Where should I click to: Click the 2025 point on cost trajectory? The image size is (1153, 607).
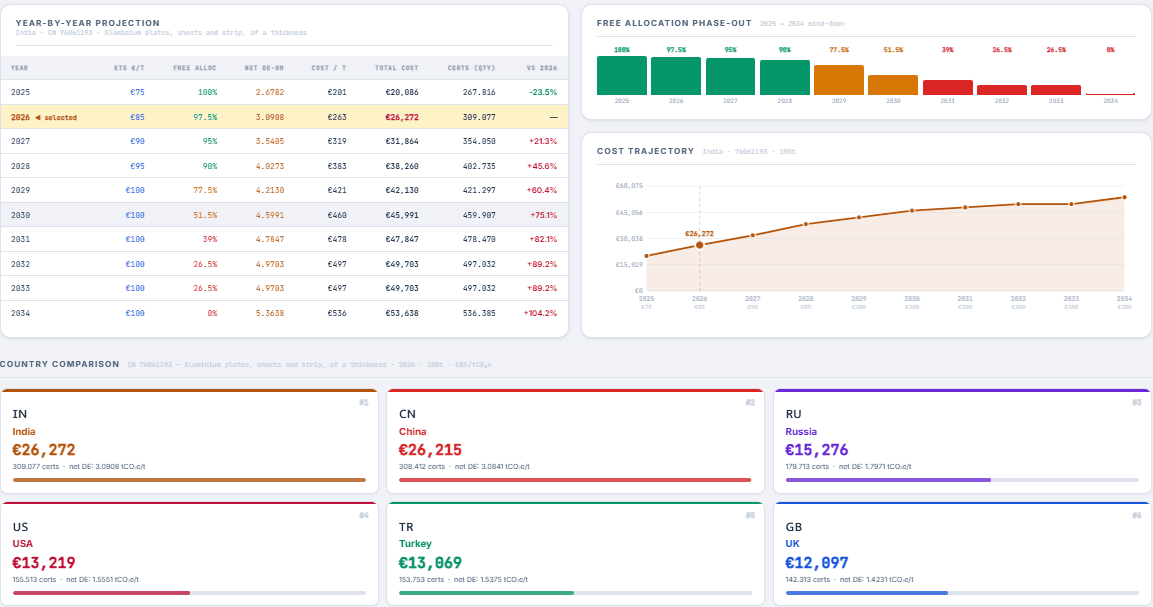point(646,256)
